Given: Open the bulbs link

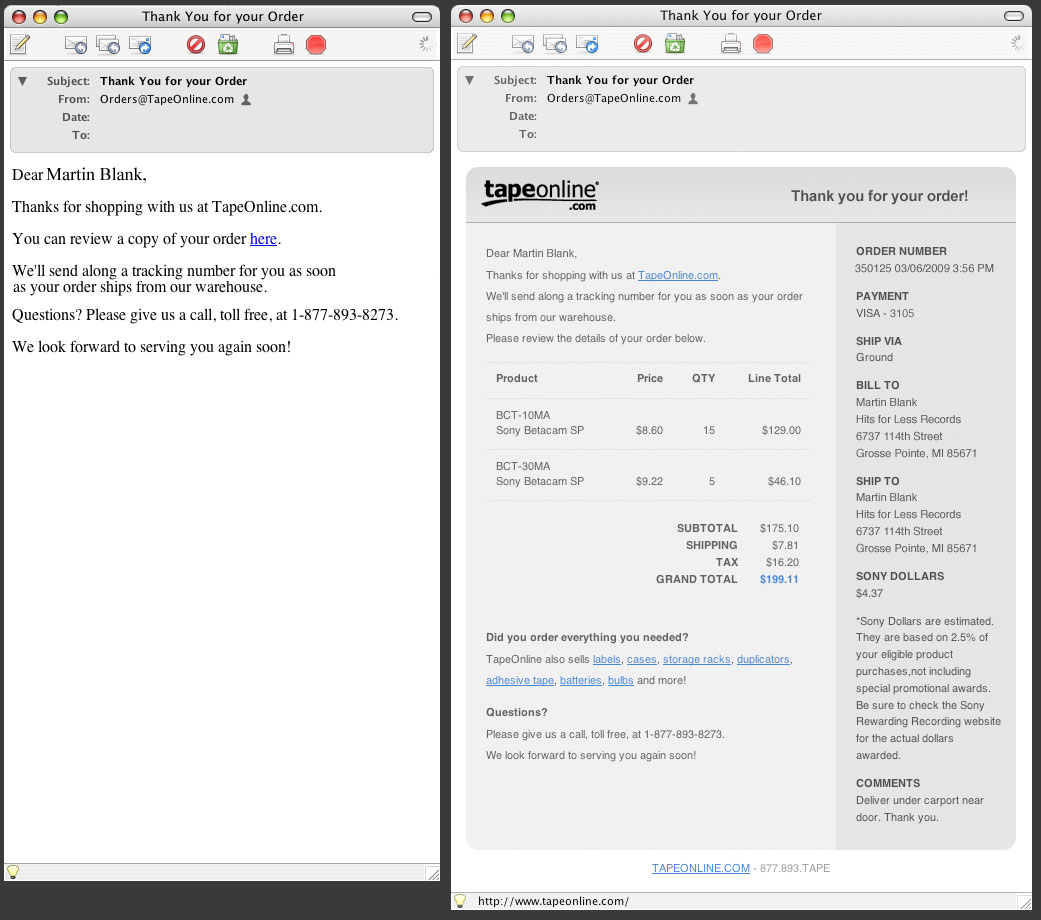Looking at the screenshot, I should (x=620, y=680).
